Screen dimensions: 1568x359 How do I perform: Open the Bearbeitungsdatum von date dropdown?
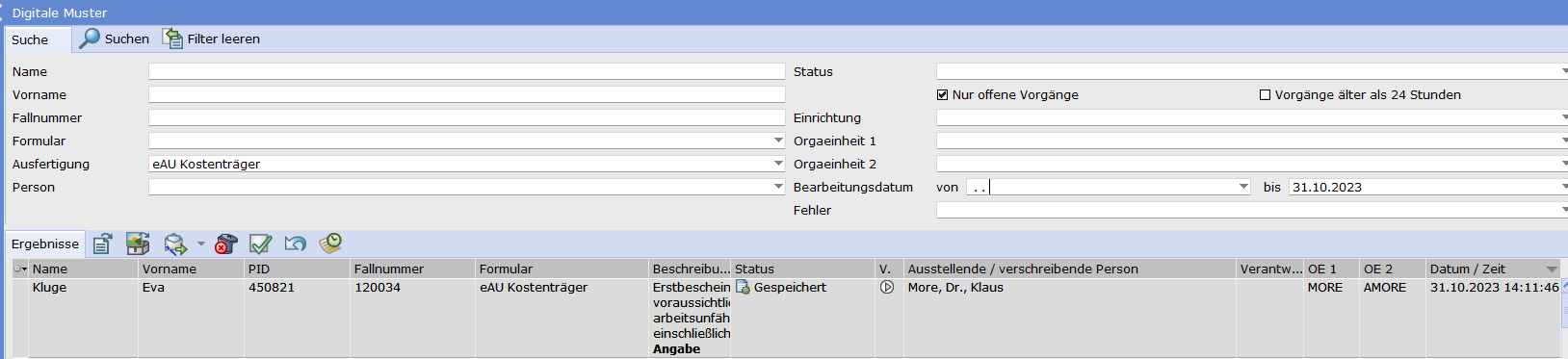[1243, 187]
